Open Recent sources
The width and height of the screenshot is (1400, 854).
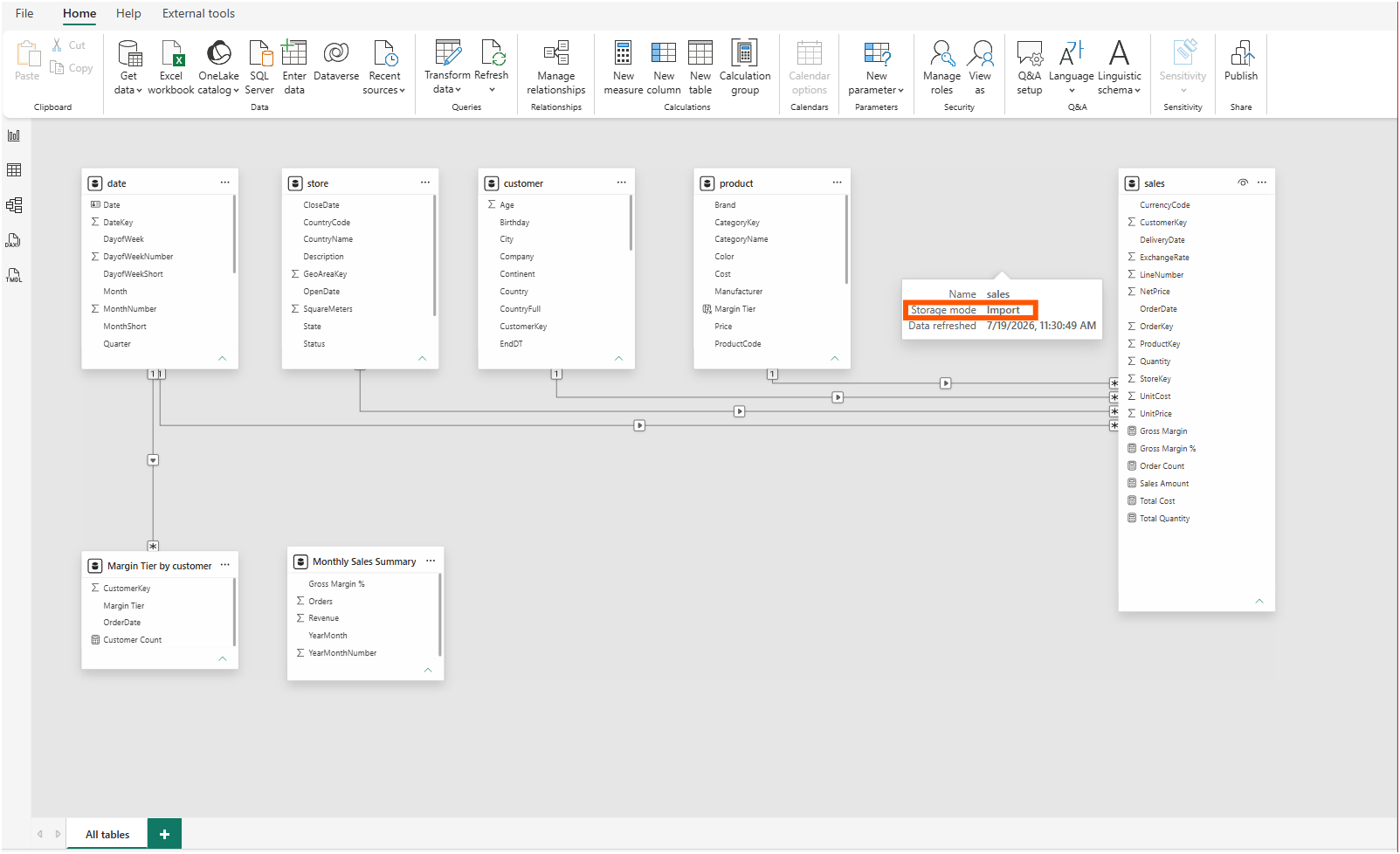(384, 67)
